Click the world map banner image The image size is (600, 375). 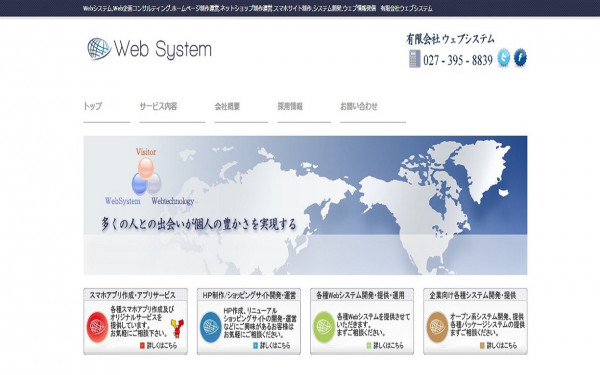click(305, 205)
